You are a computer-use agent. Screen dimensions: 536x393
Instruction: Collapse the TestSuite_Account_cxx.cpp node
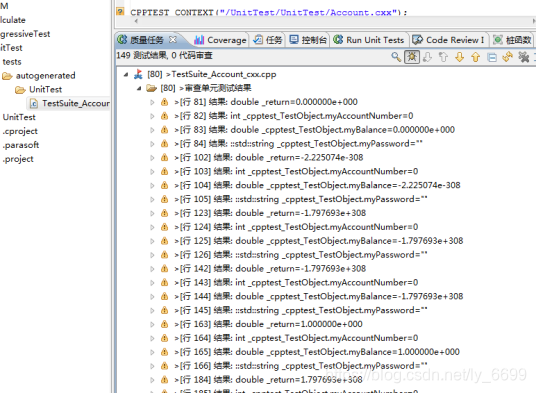click(126, 74)
